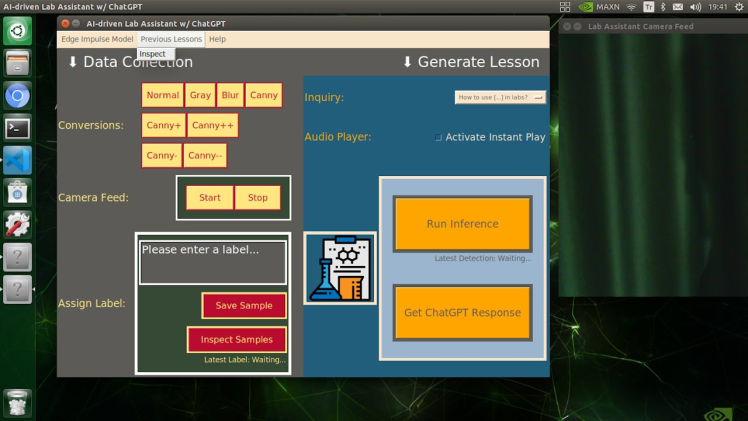
Task: Focus the label entry text field
Action: click(x=212, y=262)
